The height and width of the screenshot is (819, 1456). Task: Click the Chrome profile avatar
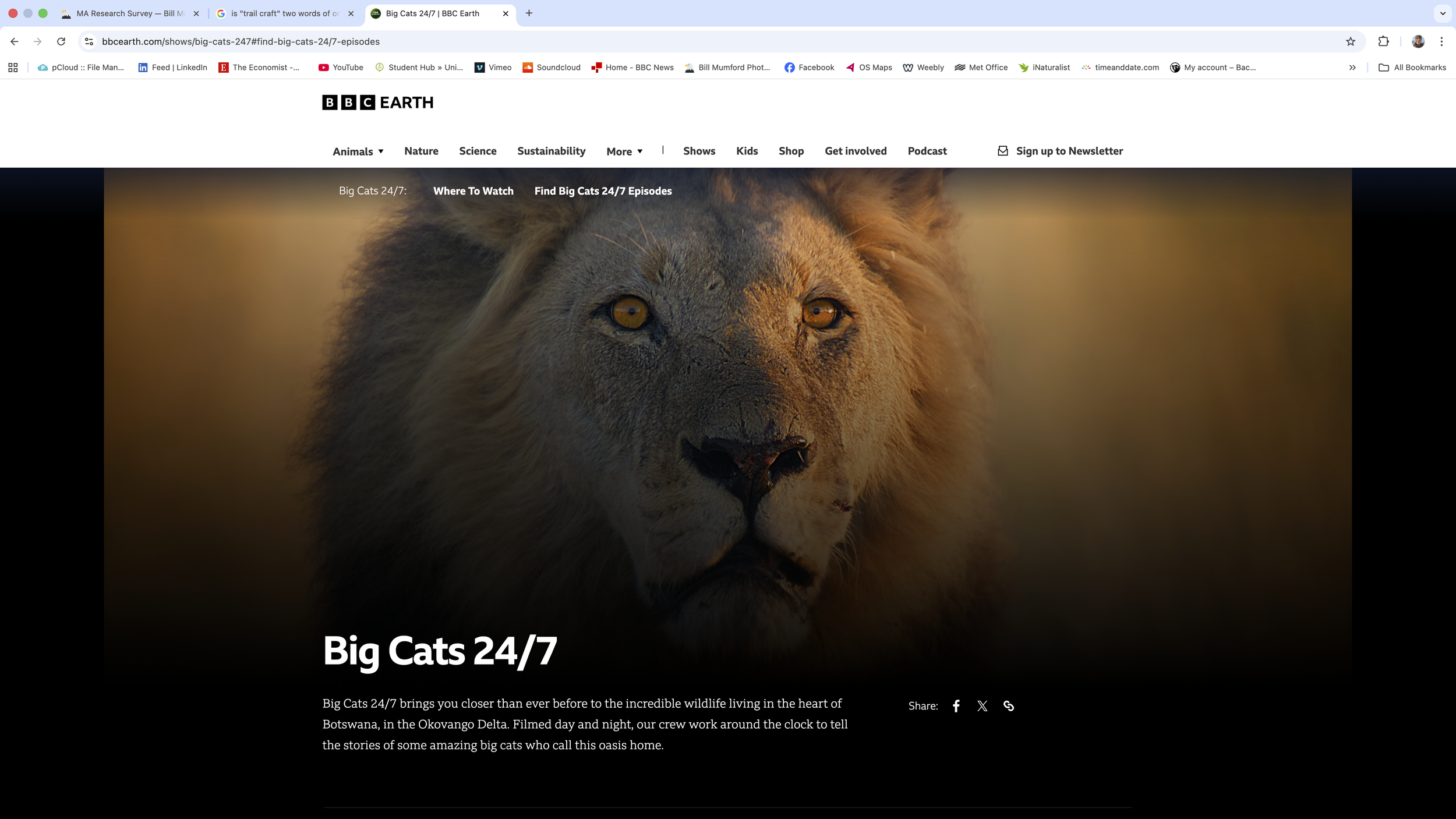[1418, 41]
